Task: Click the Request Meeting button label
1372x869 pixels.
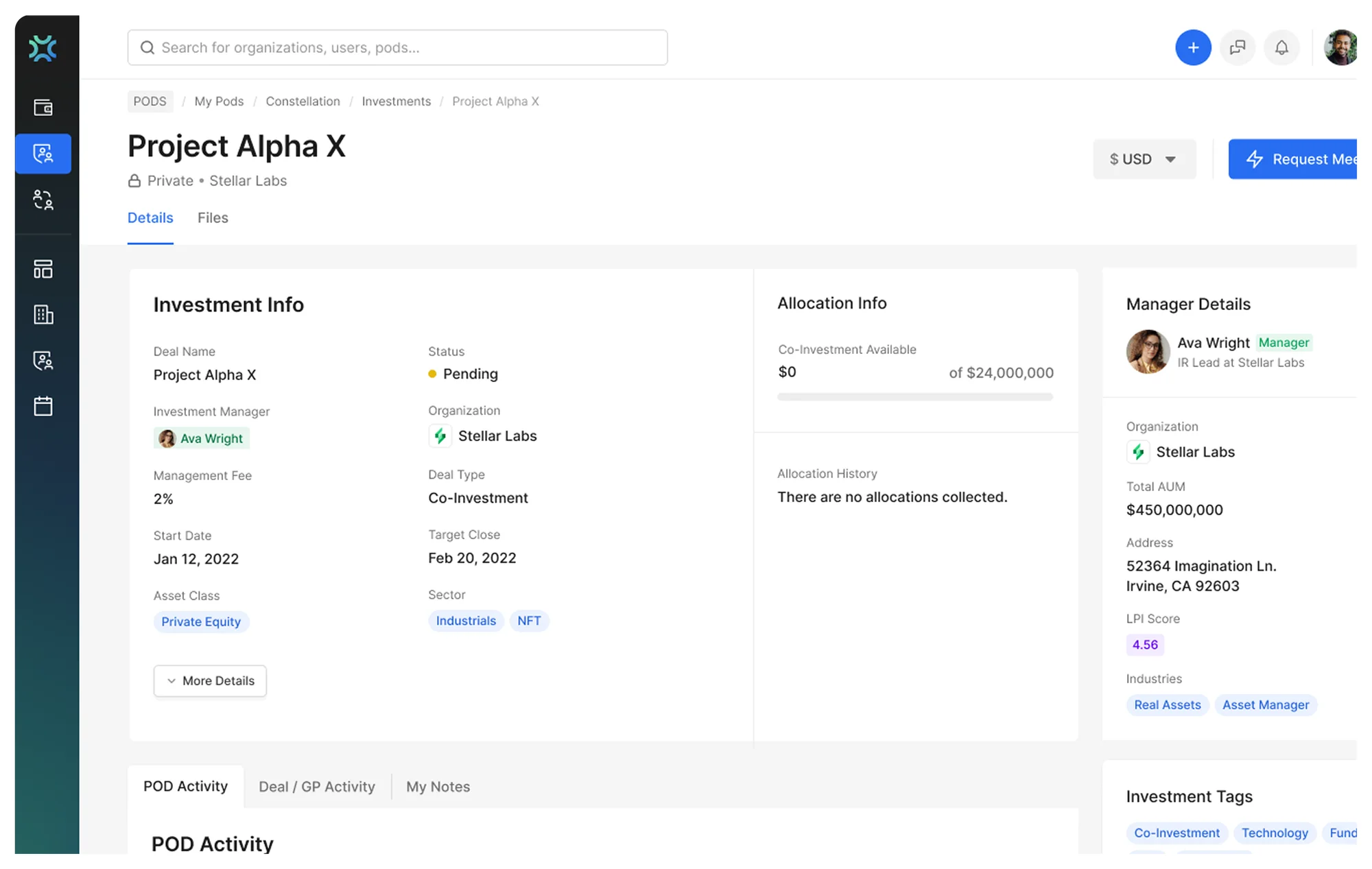Action: click(x=1314, y=159)
